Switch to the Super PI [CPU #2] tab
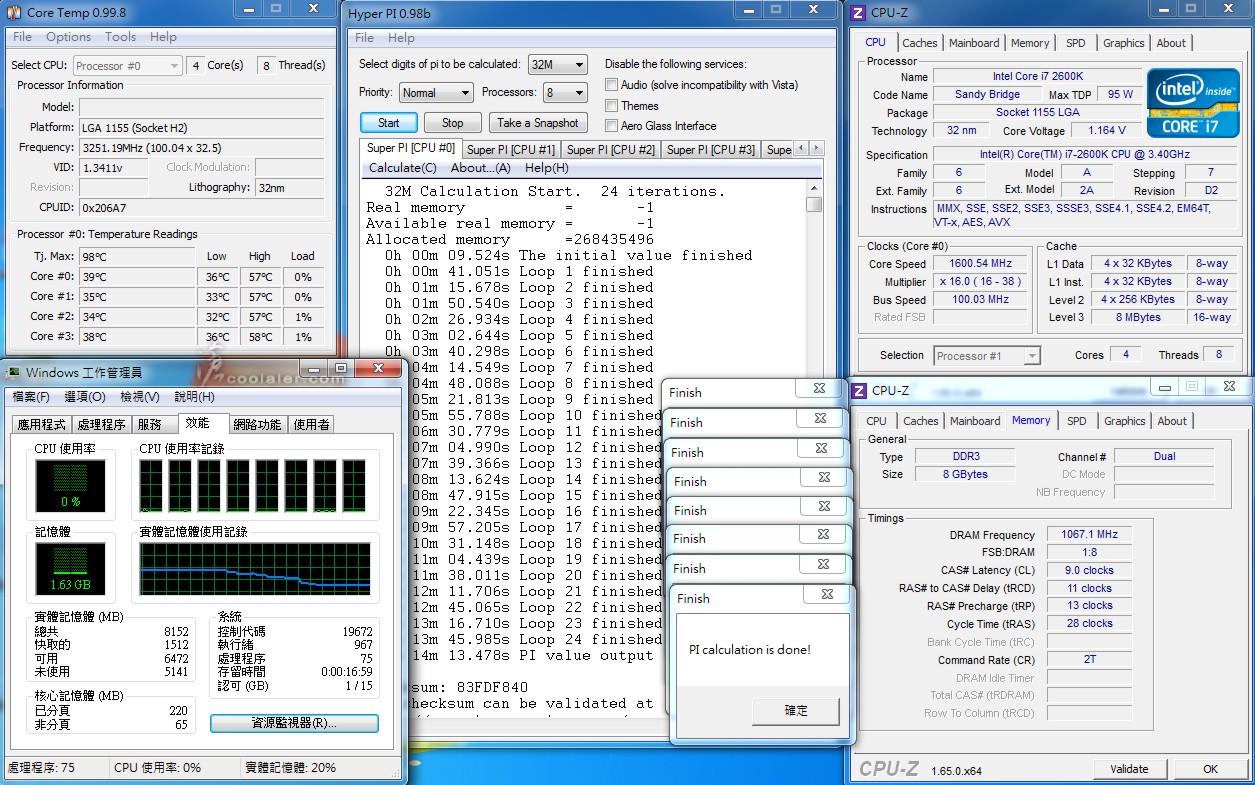Image resolution: width=1255 pixels, height=785 pixels. pos(611,150)
